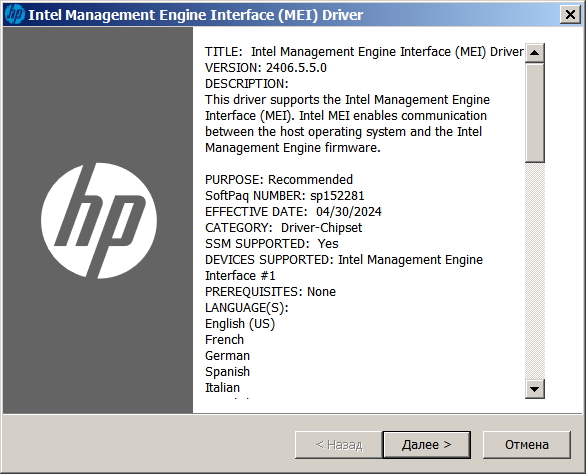Click the 'German' language entry
This screenshot has height=474, width=586.
pyautogui.click(x=227, y=356)
